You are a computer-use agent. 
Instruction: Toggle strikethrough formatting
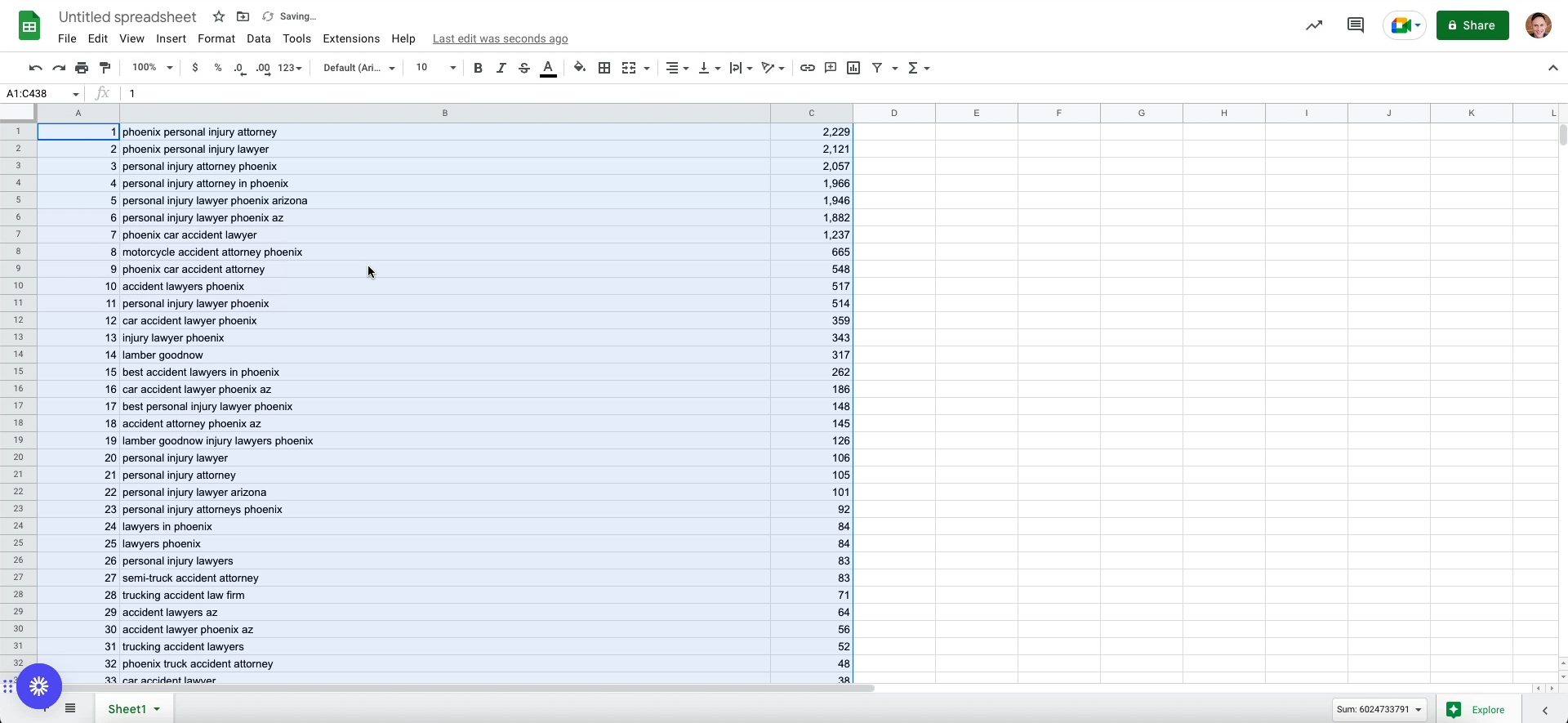pos(524,68)
